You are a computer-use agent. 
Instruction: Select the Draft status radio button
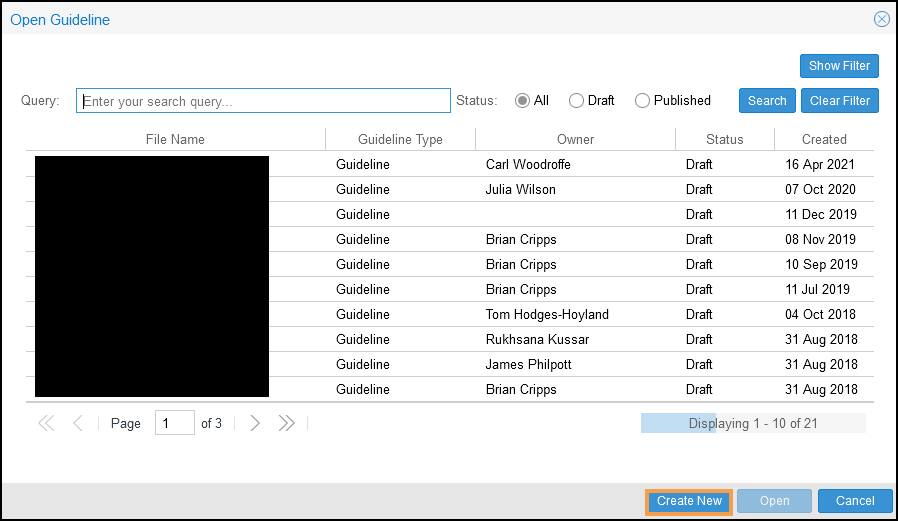point(576,100)
